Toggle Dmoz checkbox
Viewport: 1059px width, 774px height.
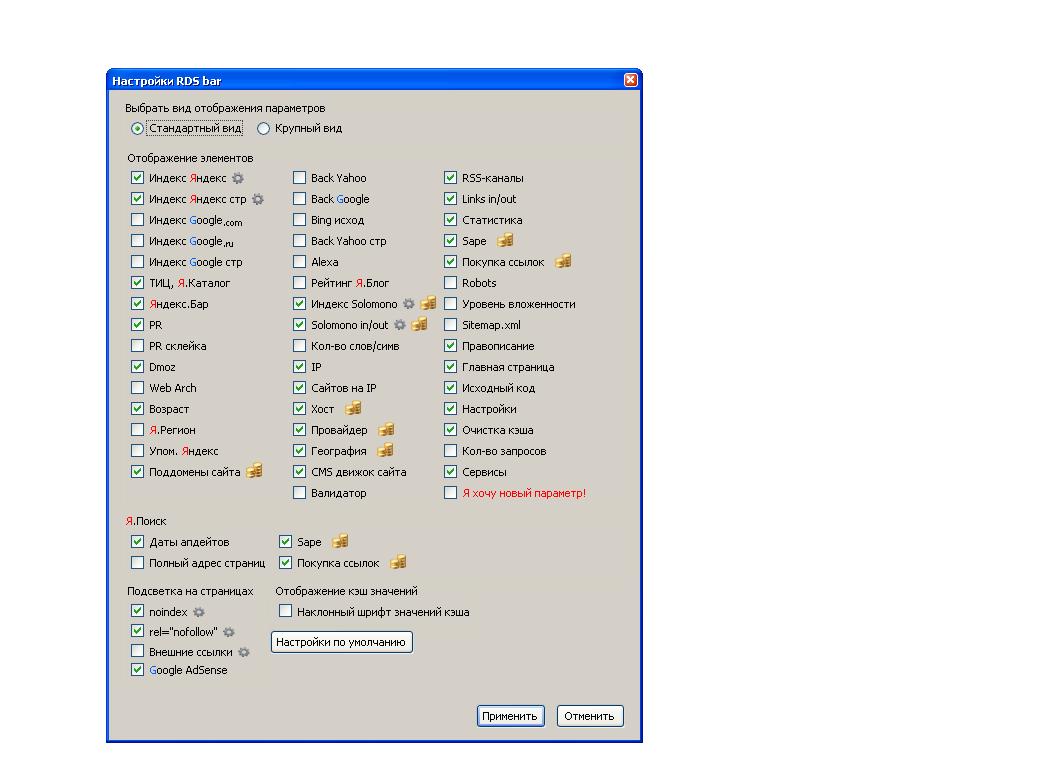(x=137, y=367)
